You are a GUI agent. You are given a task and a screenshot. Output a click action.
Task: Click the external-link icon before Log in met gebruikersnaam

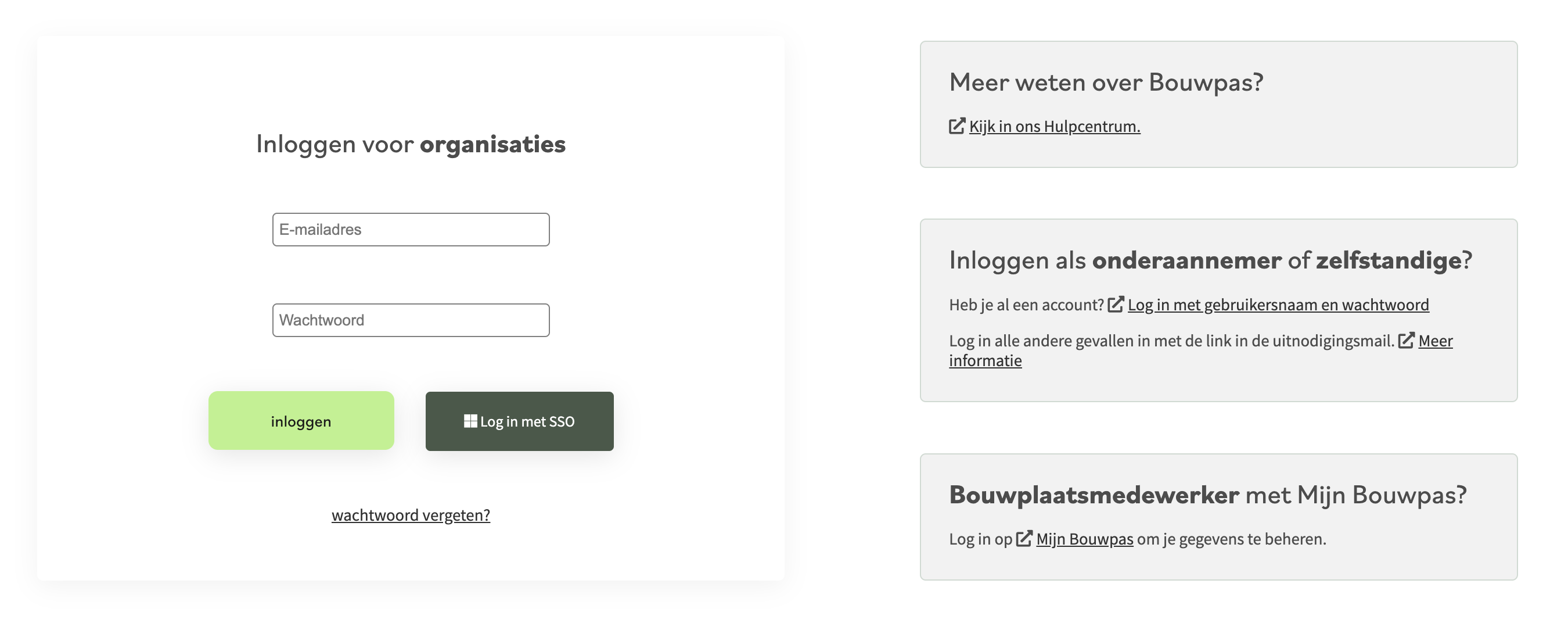pos(1115,304)
